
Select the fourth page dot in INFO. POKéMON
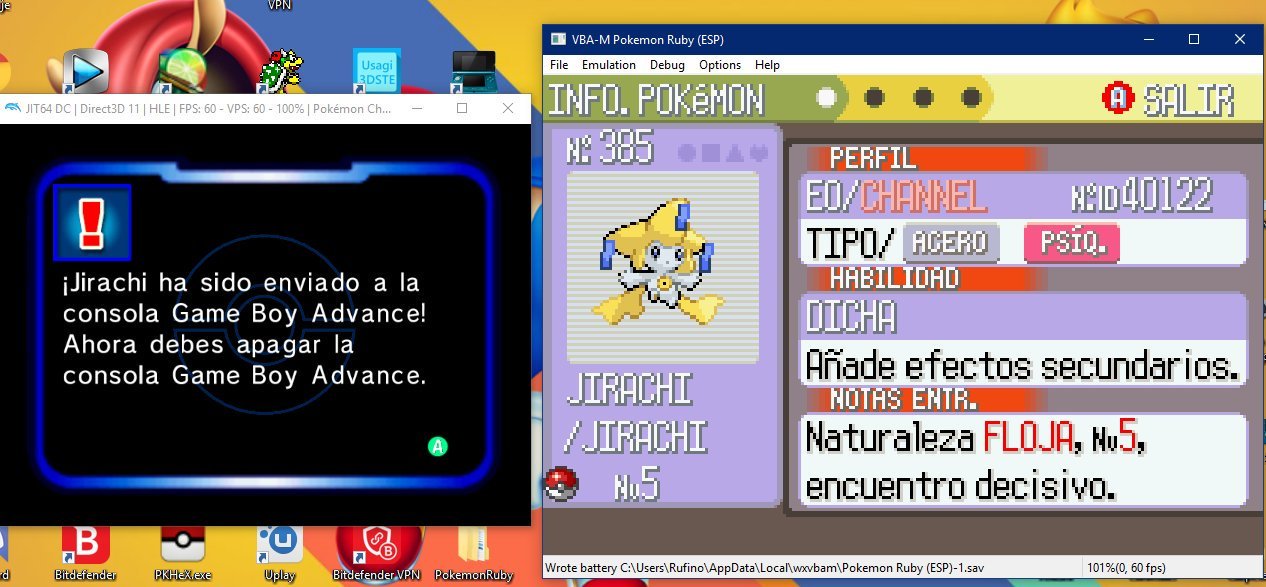click(971, 98)
